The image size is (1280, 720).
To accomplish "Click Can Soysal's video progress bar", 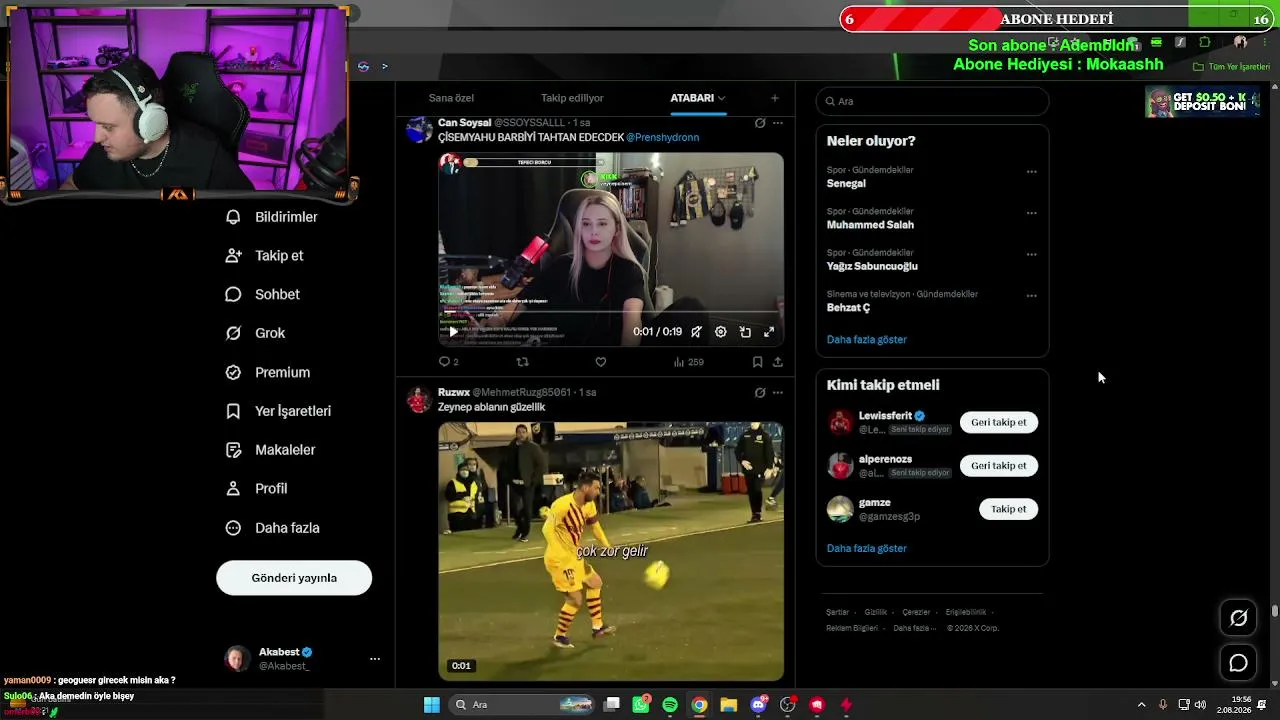I will click(x=611, y=313).
